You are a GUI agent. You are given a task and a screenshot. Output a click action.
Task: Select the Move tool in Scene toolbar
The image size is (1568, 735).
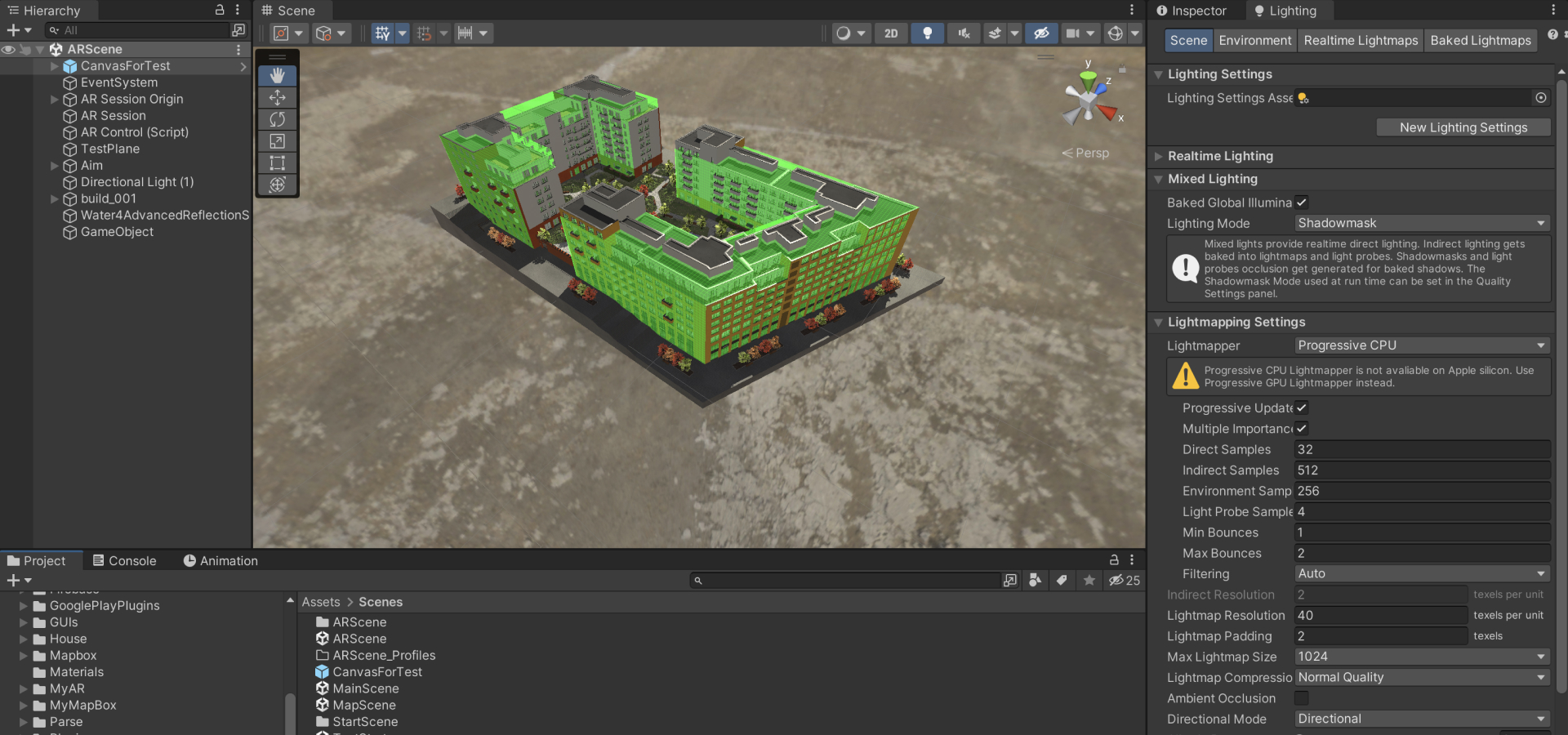(x=278, y=97)
